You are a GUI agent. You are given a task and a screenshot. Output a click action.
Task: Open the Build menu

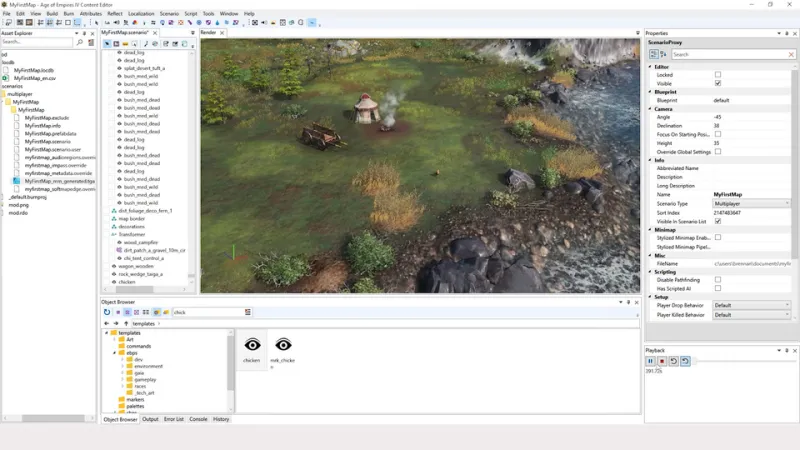pyautogui.click(x=52, y=14)
